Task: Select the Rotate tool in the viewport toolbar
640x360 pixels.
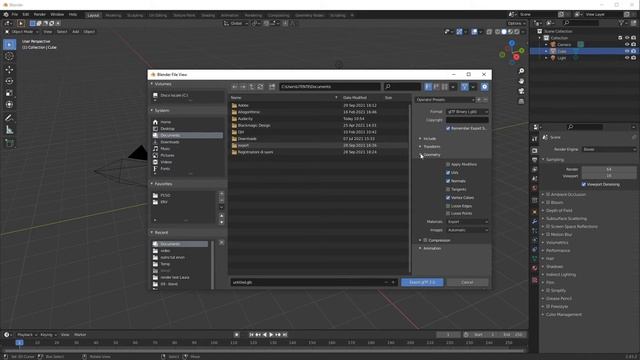Action: (9, 81)
